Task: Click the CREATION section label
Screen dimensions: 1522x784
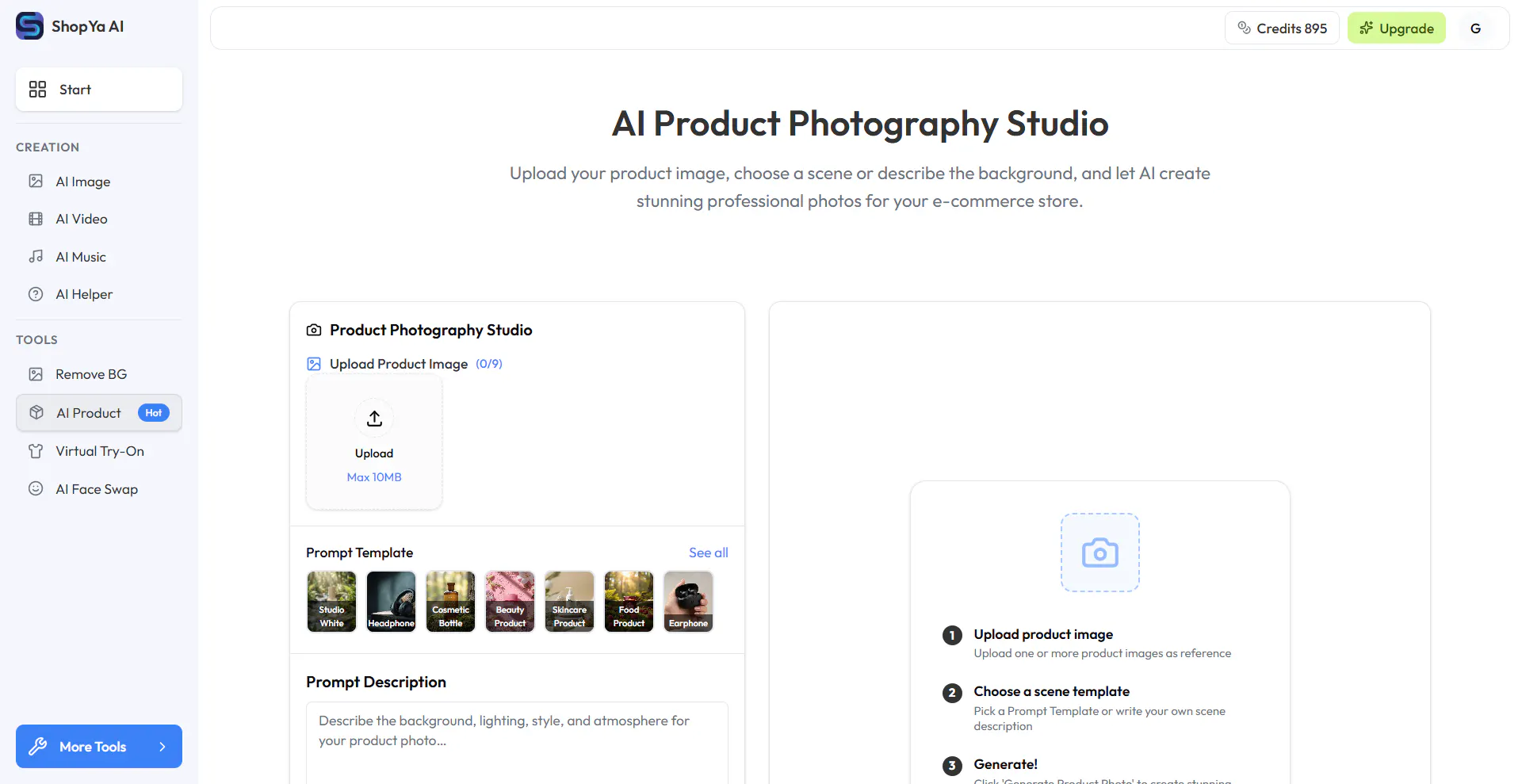Action: 48,147
